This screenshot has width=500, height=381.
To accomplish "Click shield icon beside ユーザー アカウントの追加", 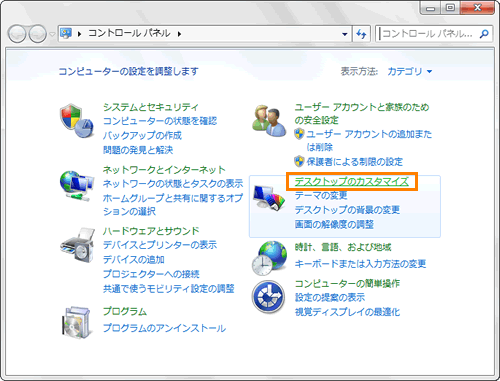I will click(x=299, y=134).
